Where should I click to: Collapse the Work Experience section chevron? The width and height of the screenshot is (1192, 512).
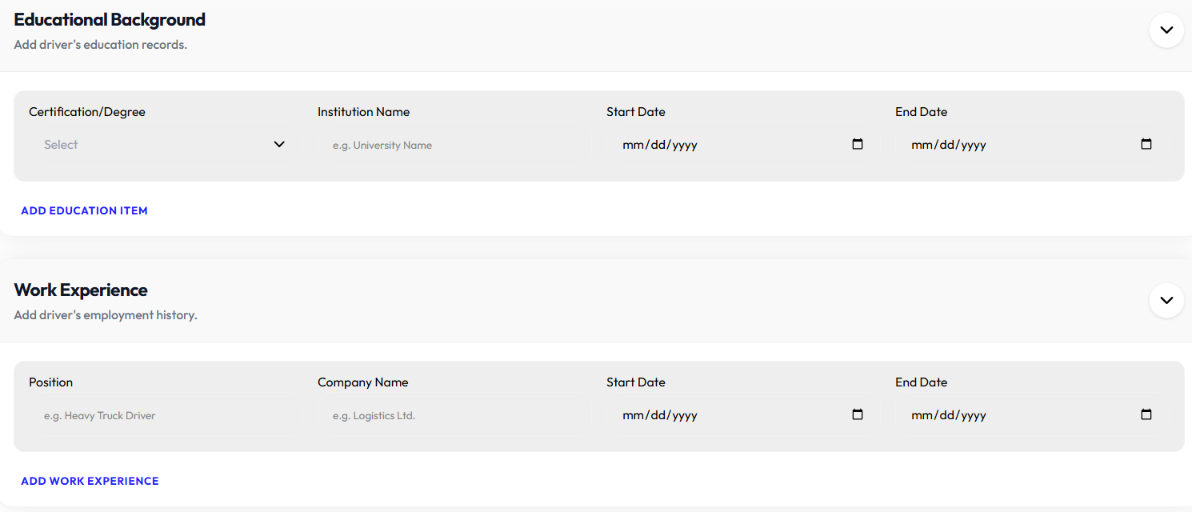click(1166, 301)
